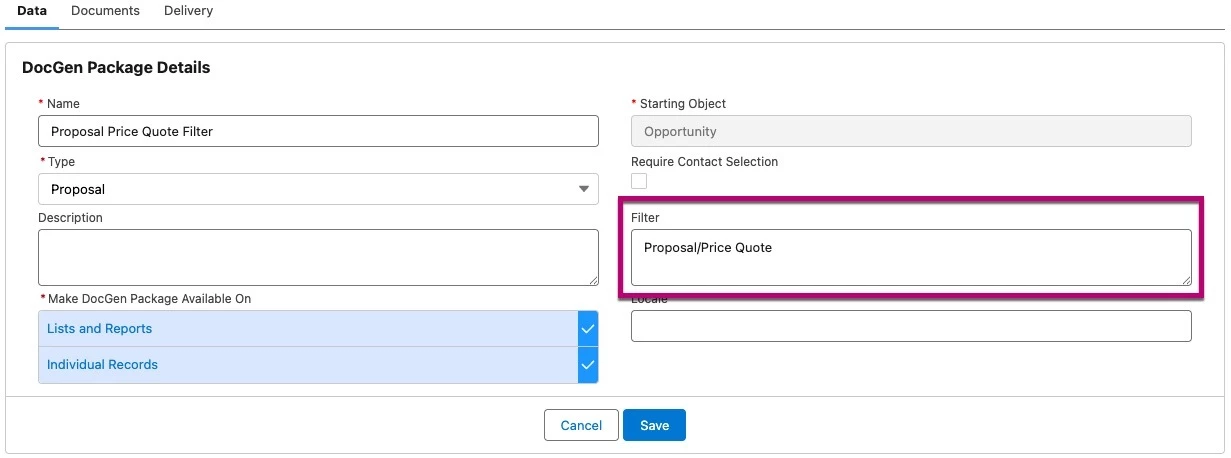Open the Type dropdown arrow
This screenshot has width=1231, height=458.
click(584, 189)
